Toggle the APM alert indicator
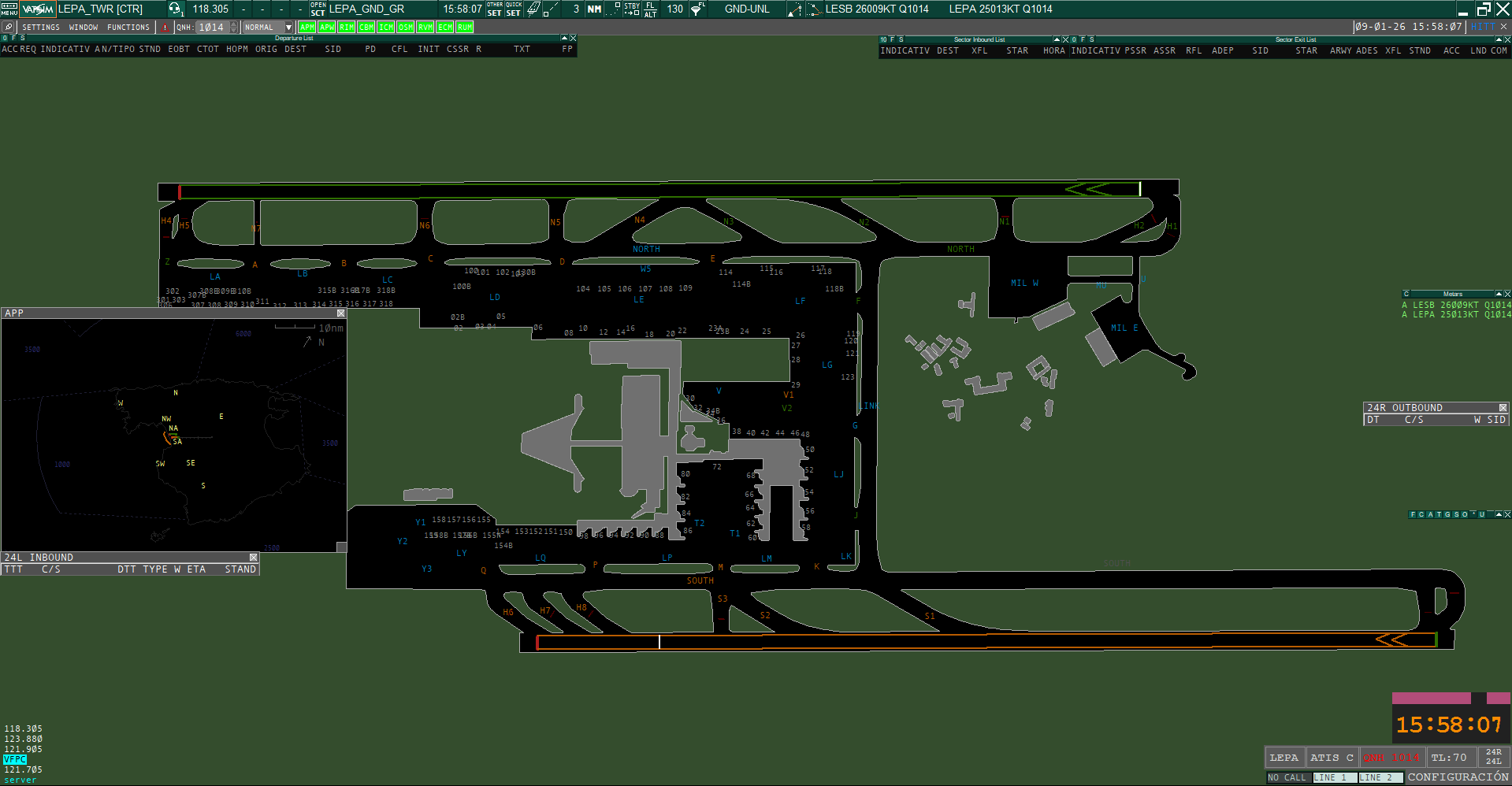Image resolution: width=1512 pixels, height=786 pixels. click(307, 27)
